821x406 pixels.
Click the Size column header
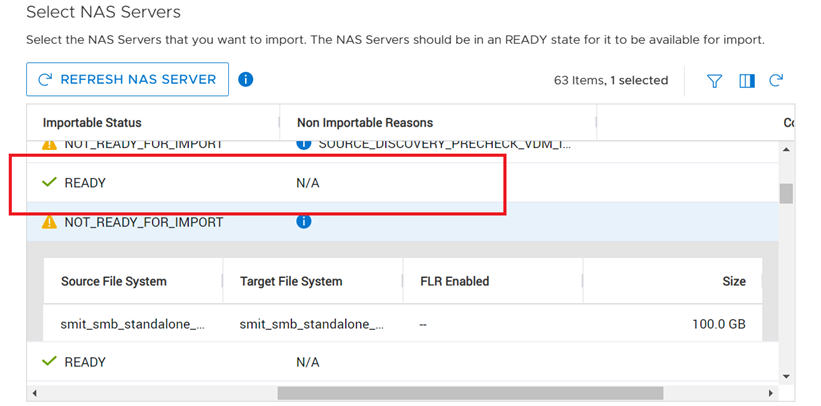[x=734, y=281]
